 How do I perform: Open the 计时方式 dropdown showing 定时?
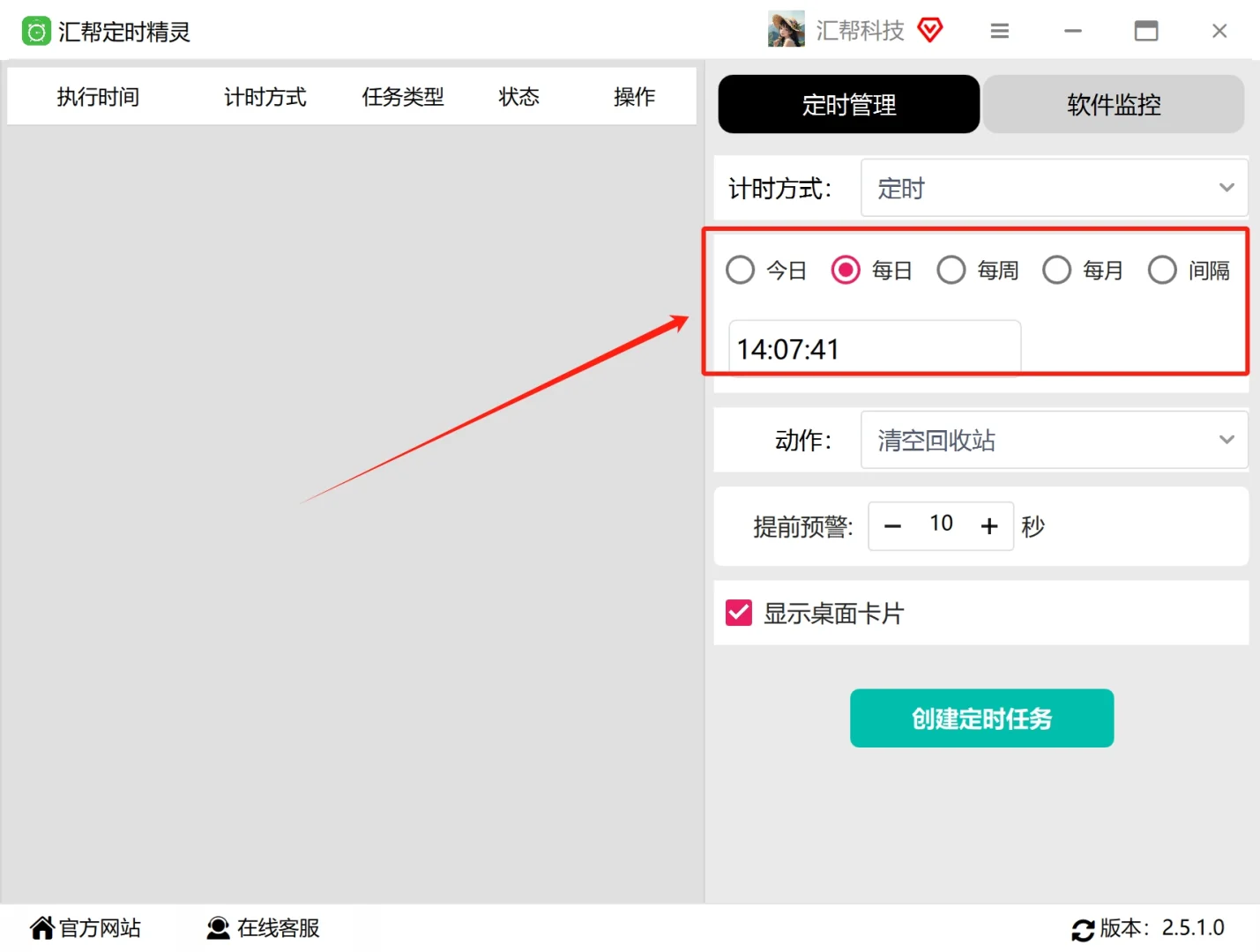coord(1054,188)
